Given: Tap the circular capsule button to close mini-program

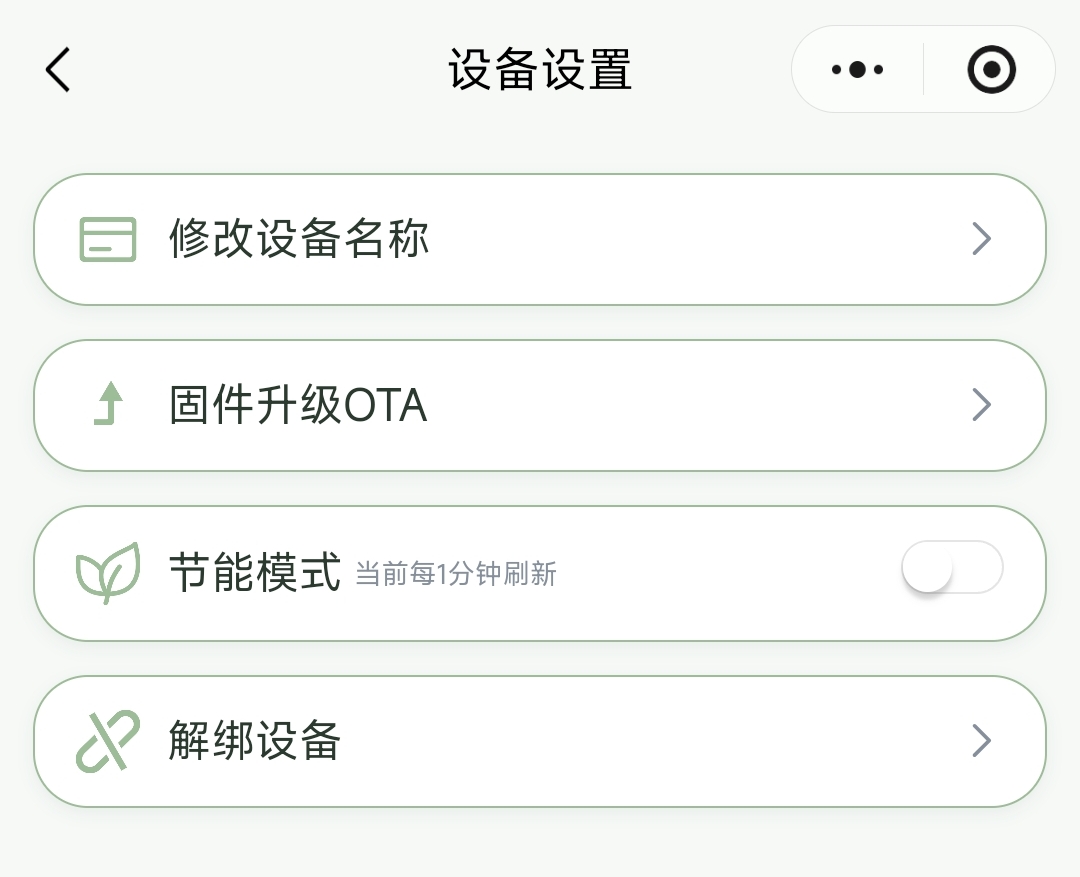Looking at the screenshot, I should pos(990,69).
